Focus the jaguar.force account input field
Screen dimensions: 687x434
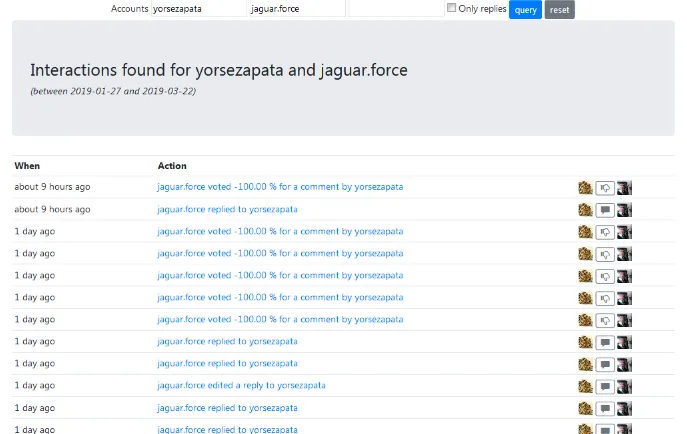(296, 9)
